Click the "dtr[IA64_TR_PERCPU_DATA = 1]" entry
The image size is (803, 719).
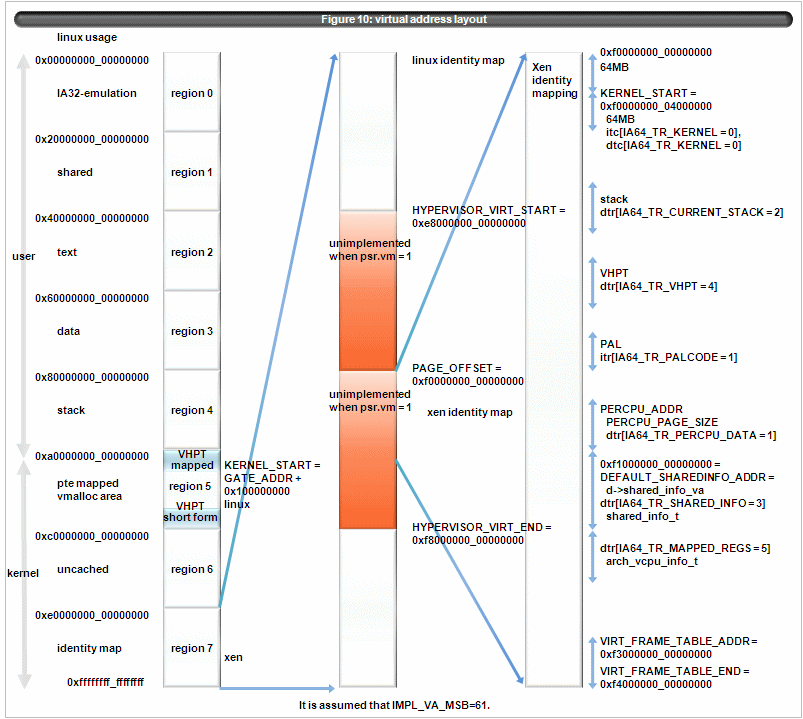click(691, 436)
